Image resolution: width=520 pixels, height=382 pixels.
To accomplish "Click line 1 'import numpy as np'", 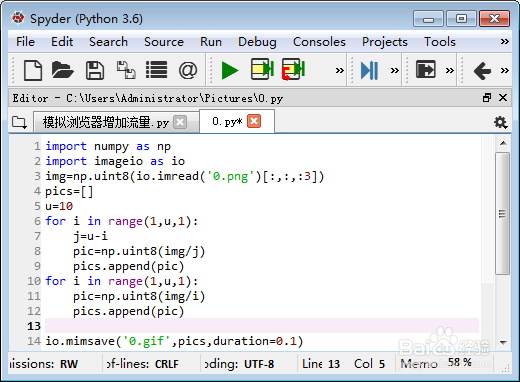I will coord(108,146).
